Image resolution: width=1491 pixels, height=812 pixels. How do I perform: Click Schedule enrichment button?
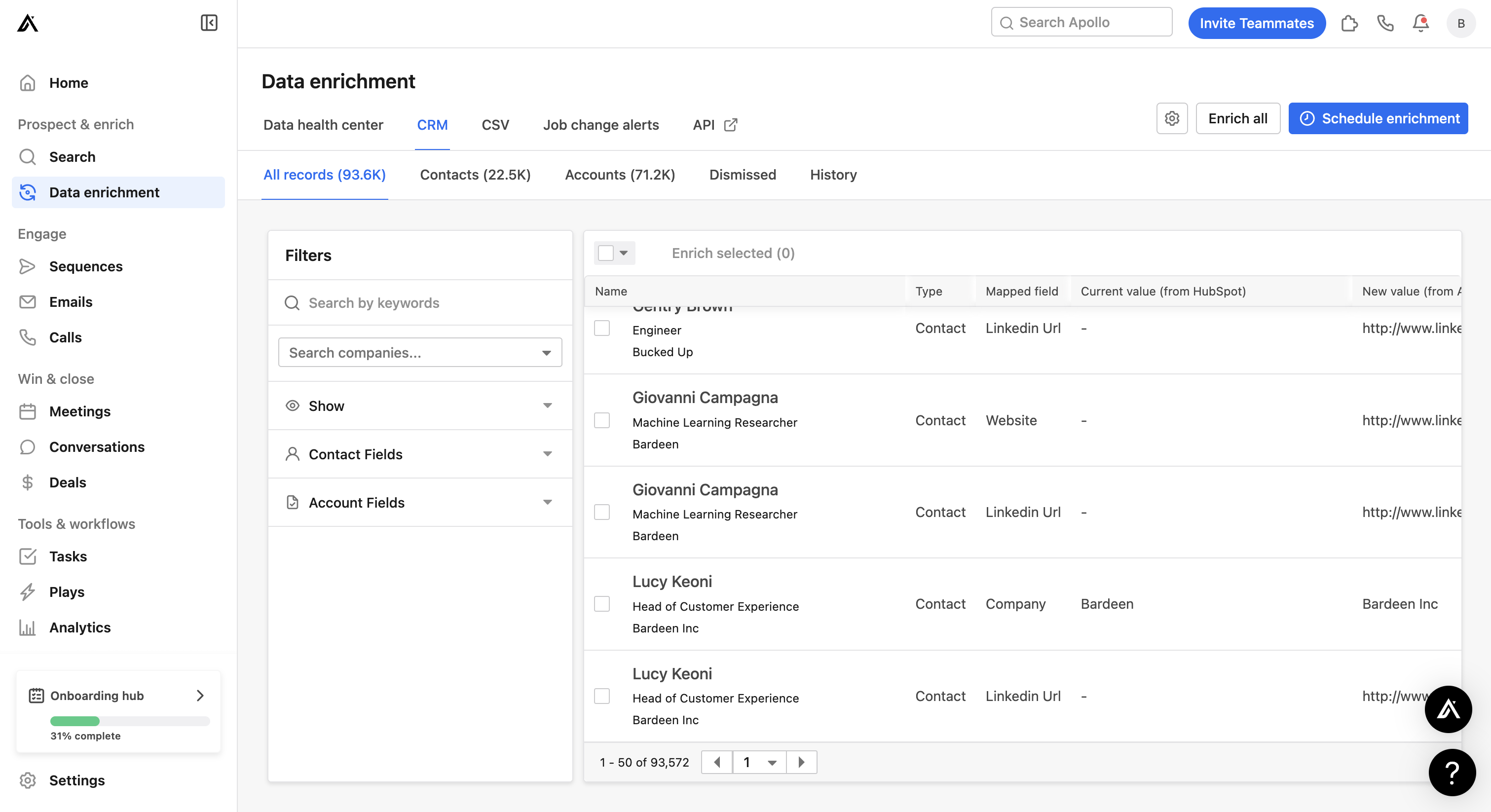(x=1378, y=119)
